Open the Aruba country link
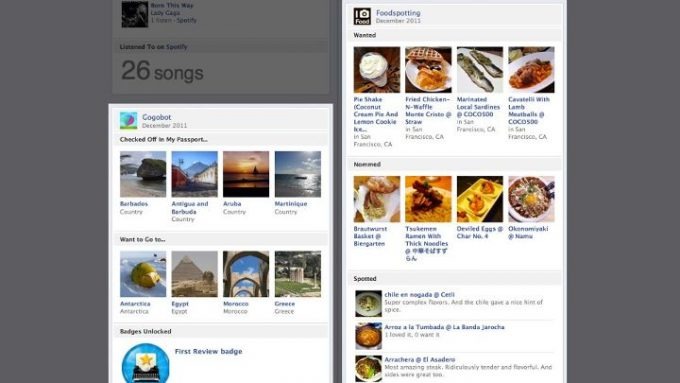The height and width of the screenshot is (383, 680). tap(232, 203)
